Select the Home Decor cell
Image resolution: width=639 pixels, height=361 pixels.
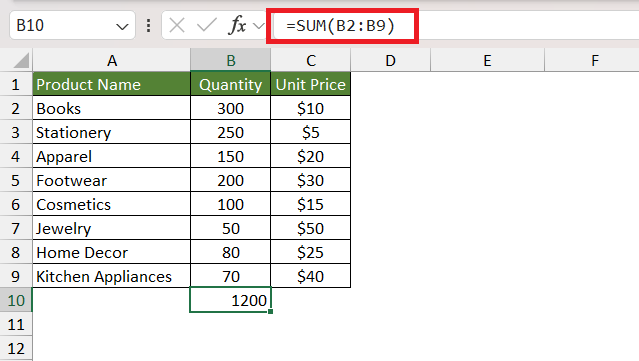112,253
